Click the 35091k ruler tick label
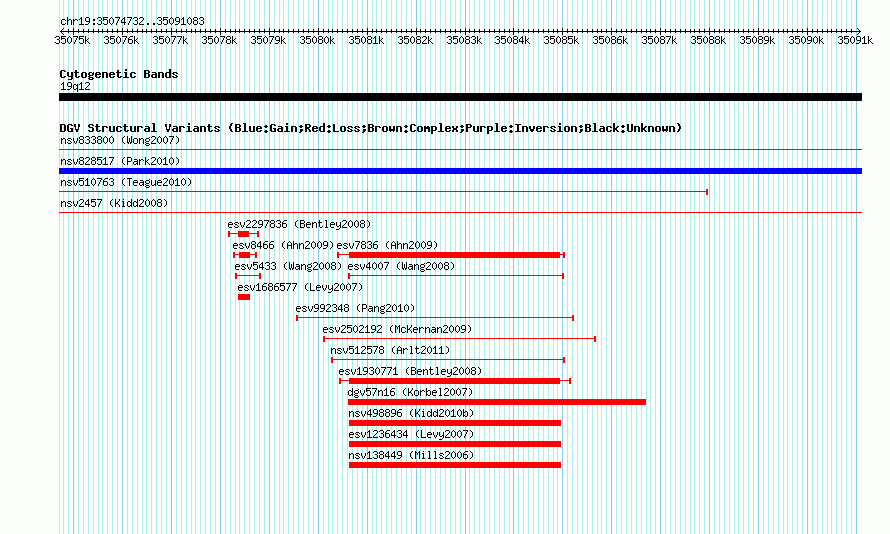The width and height of the screenshot is (890, 534). [x=855, y=40]
